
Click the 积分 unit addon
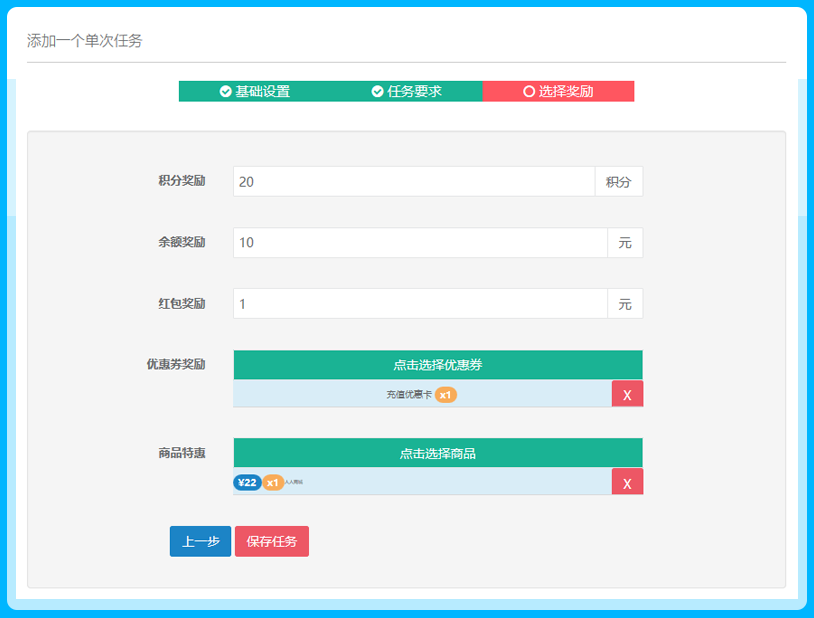tap(618, 182)
